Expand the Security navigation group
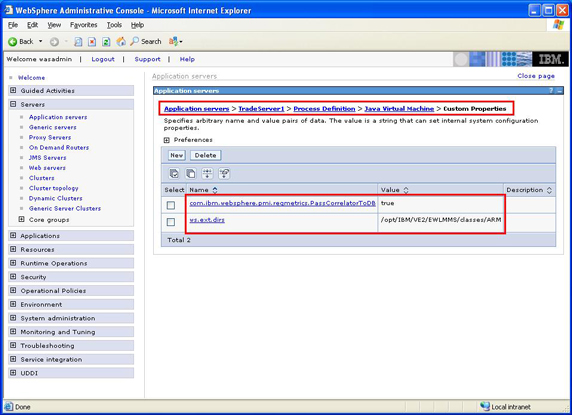The width and height of the screenshot is (572, 415). coord(13,277)
